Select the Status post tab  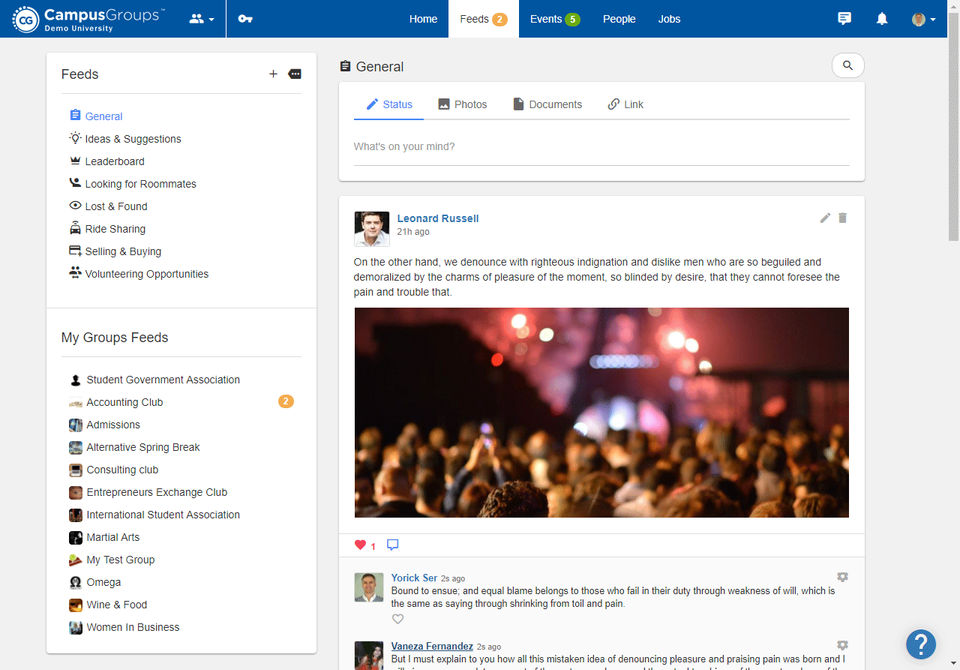click(389, 104)
